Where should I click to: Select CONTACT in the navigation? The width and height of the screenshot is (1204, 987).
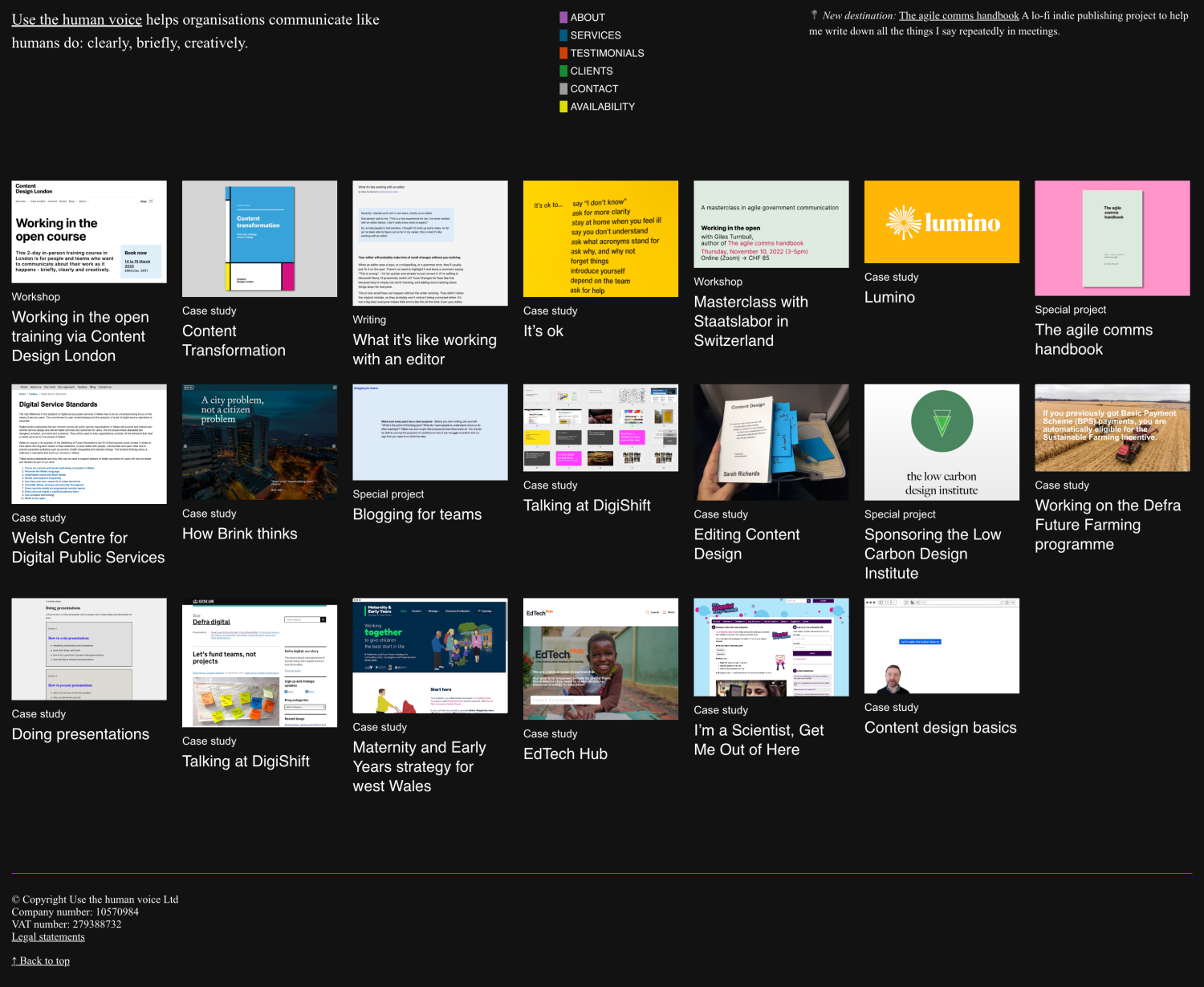(x=594, y=88)
